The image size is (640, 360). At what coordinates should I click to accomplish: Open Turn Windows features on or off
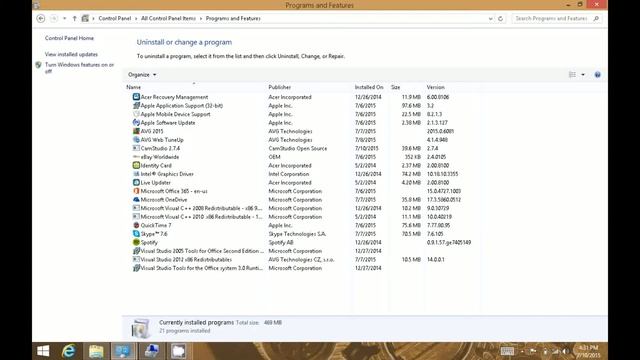click(79, 68)
